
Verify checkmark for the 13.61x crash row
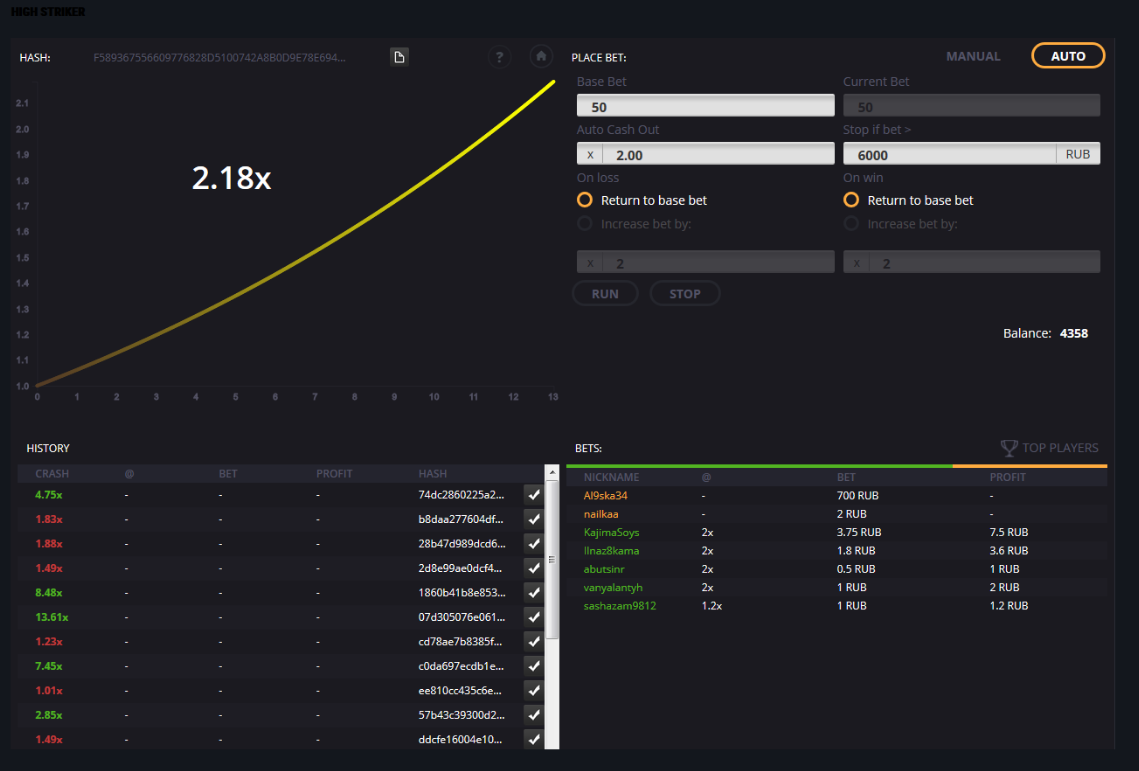point(534,617)
